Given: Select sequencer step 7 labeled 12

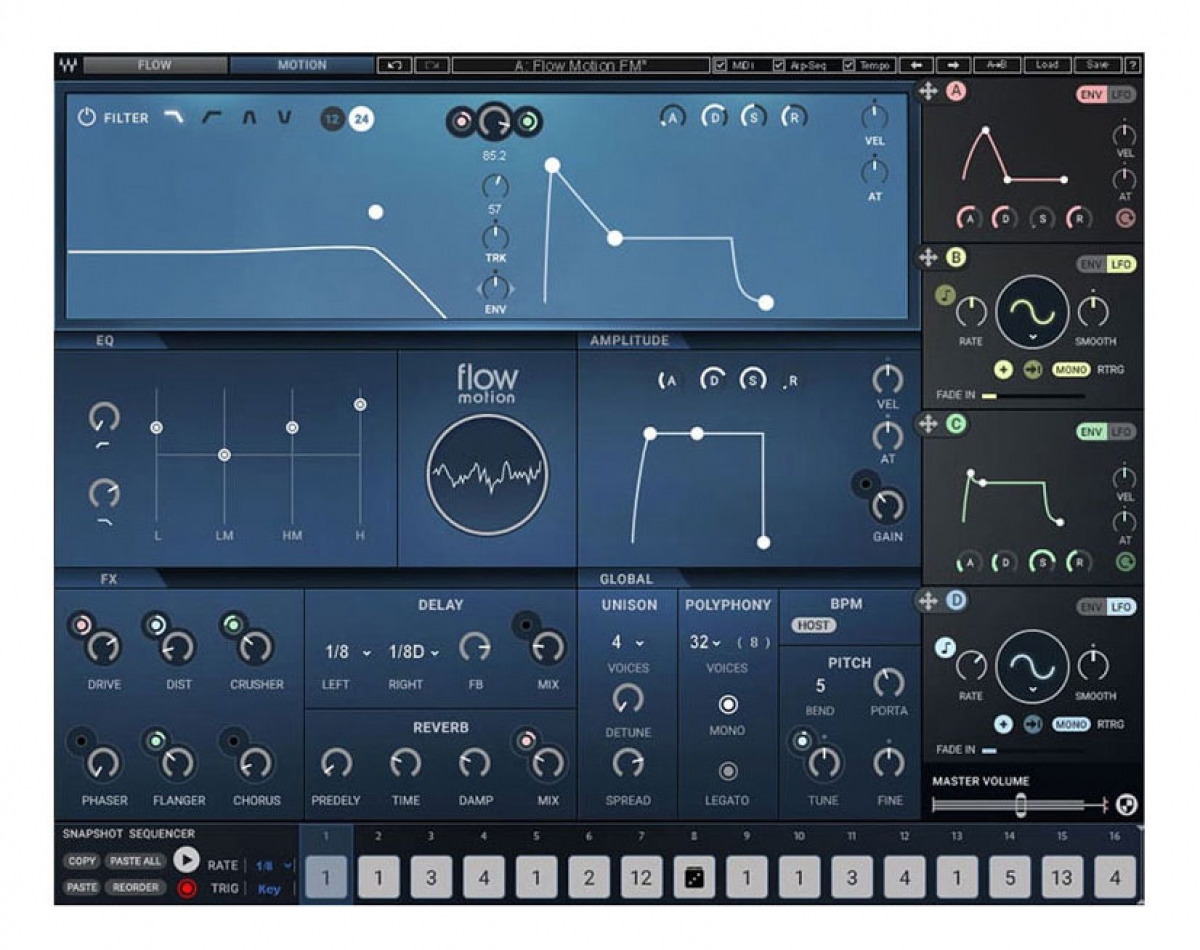Looking at the screenshot, I should click(641, 877).
